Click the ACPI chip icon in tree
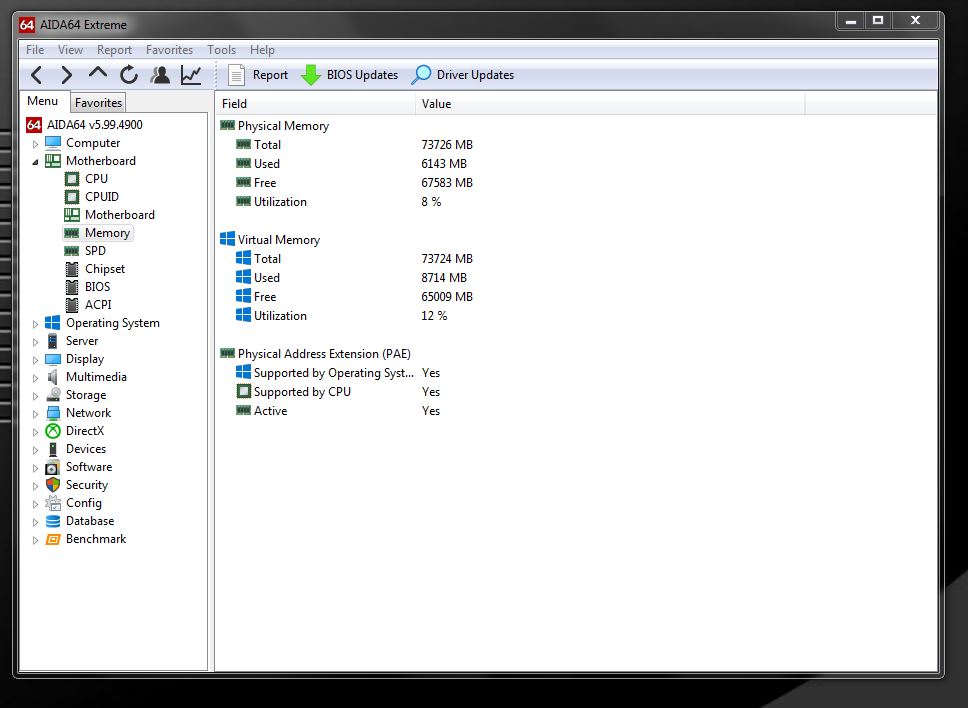Image resolution: width=968 pixels, height=708 pixels. 72,305
